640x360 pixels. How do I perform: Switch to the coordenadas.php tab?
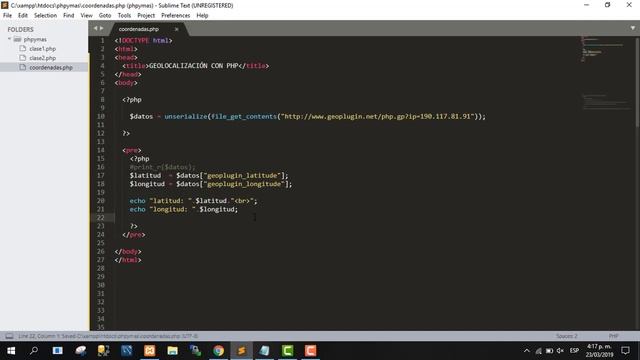(x=139, y=29)
